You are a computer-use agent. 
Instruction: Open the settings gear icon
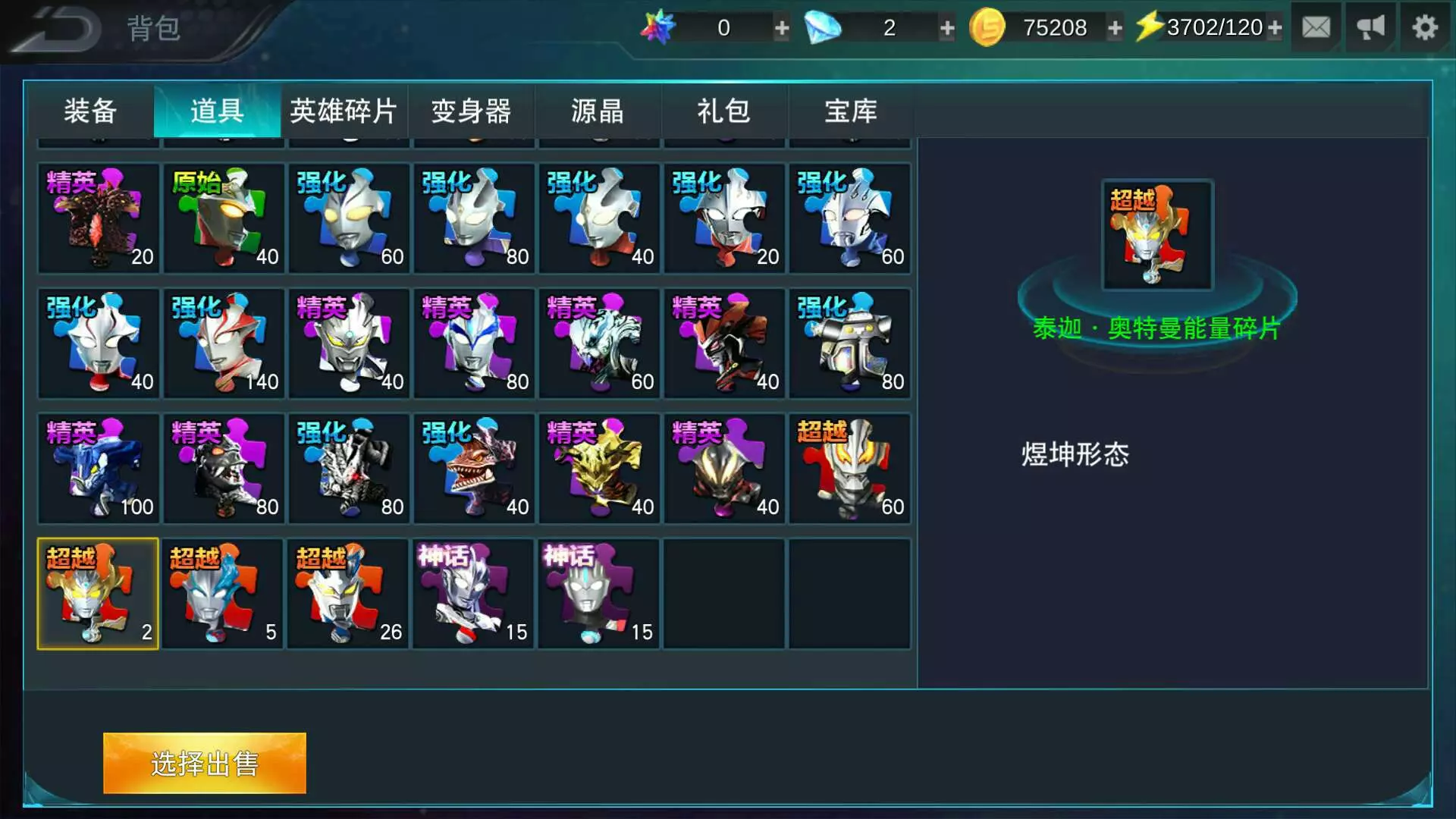point(1425,28)
